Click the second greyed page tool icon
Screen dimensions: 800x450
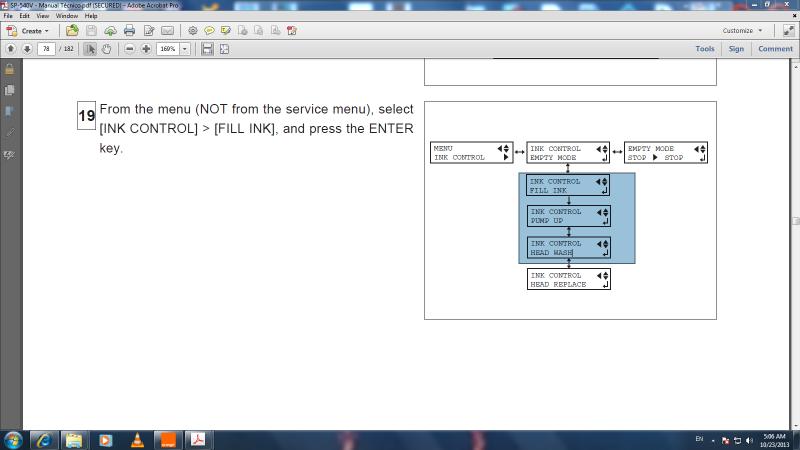click(x=259, y=31)
